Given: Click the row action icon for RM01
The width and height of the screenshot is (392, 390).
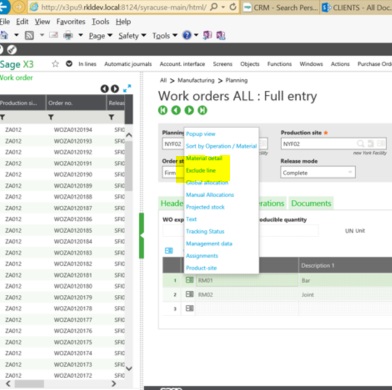Looking at the screenshot, I should coord(190,280).
